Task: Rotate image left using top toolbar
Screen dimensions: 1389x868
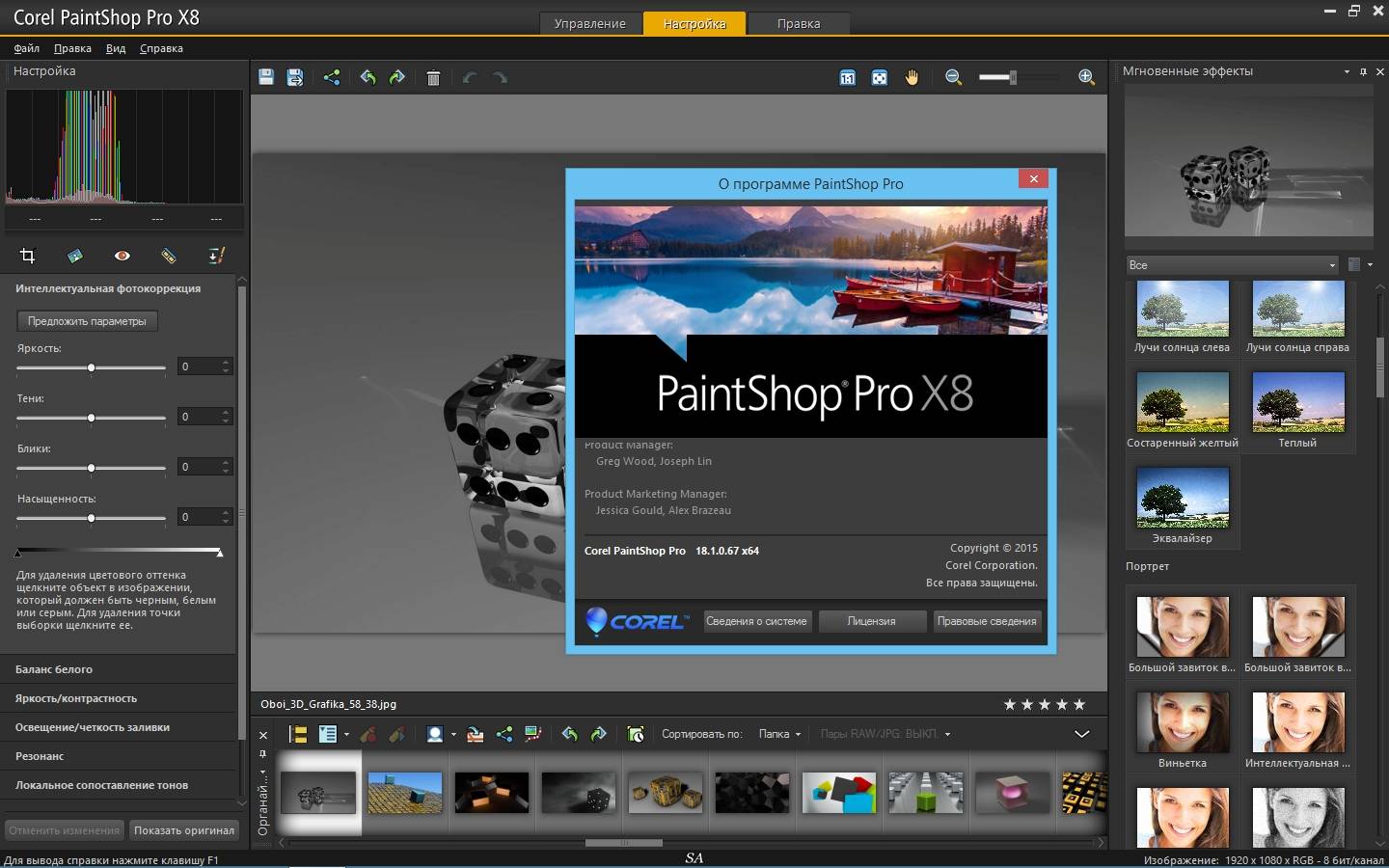Action: pyautogui.click(x=368, y=77)
